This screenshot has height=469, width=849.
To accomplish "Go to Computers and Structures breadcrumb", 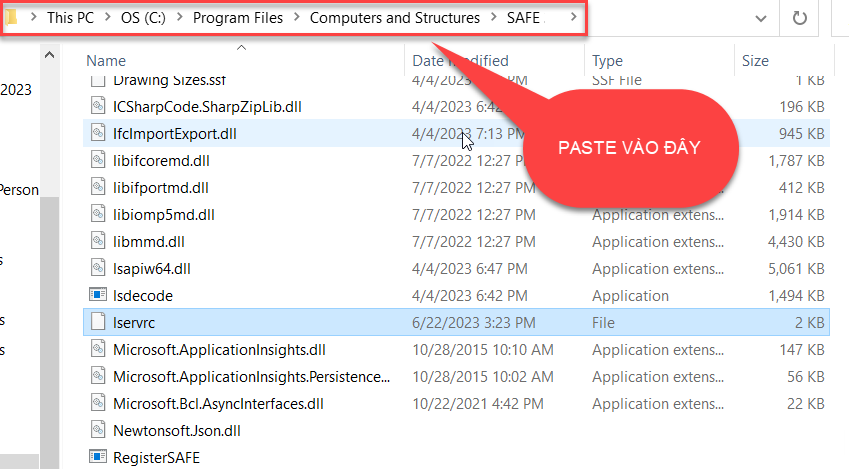I will tap(394, 18).
